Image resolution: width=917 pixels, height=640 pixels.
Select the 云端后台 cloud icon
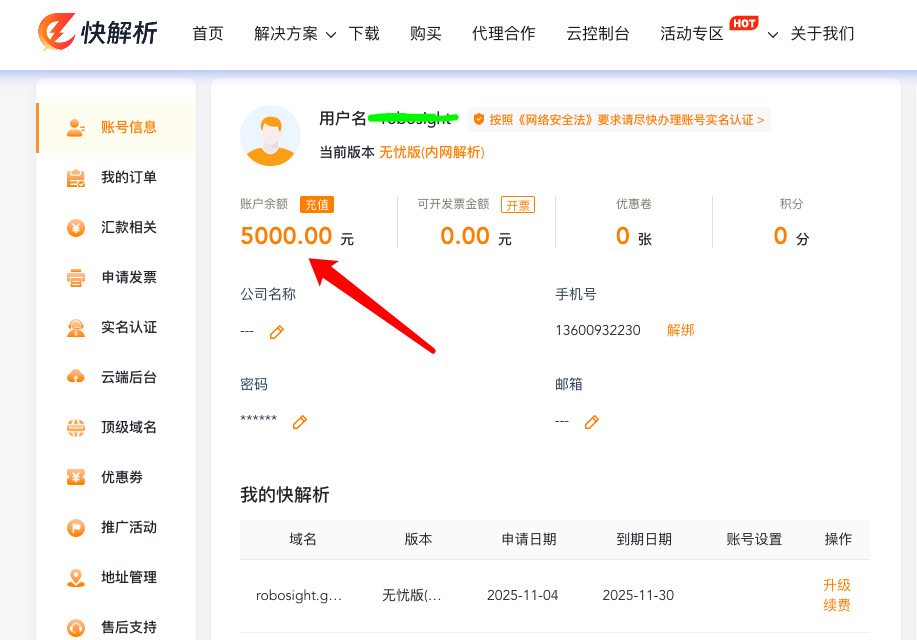coord(76,377)
